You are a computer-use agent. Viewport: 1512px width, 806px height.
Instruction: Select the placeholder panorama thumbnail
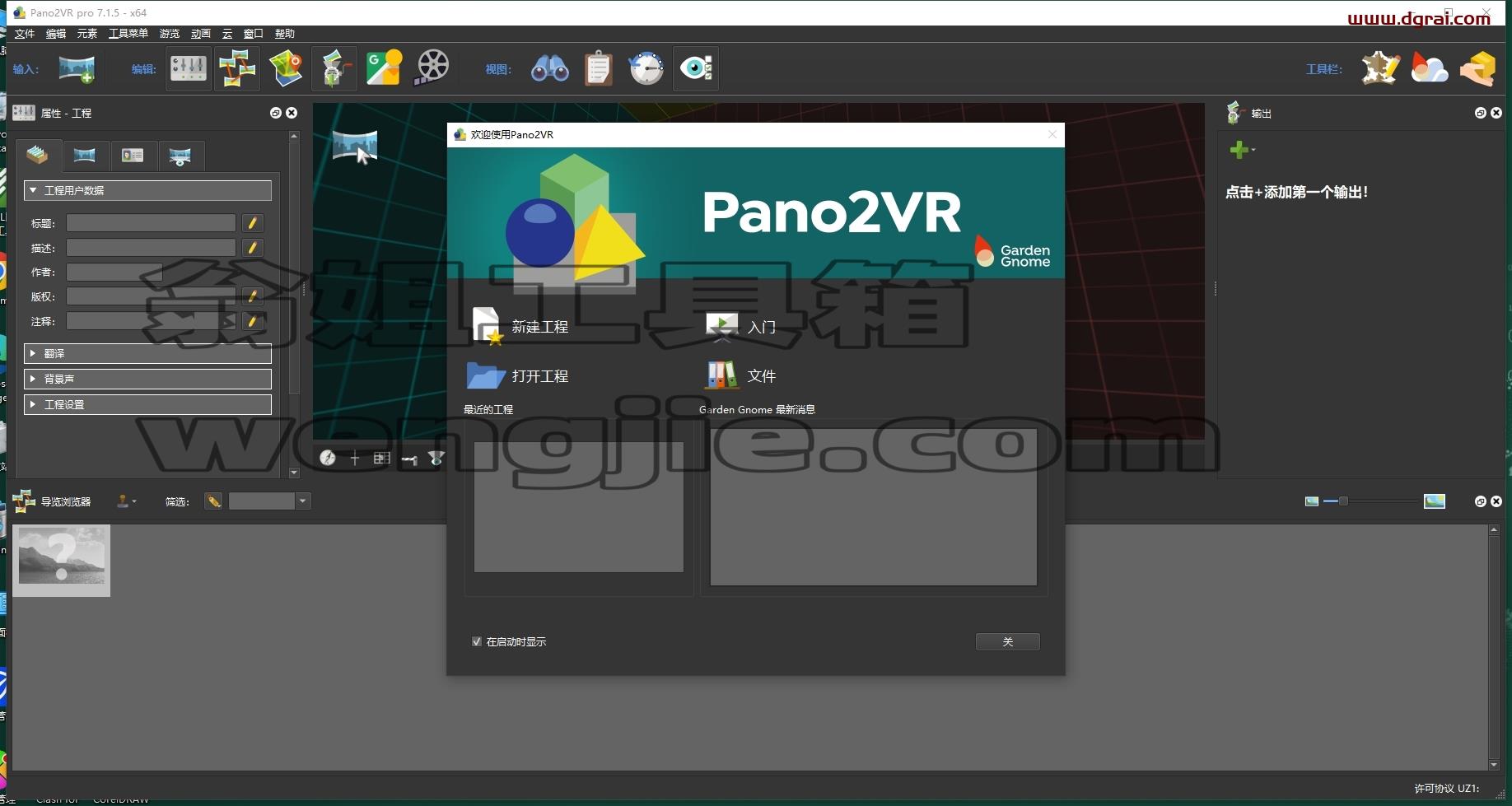(x=61, y=561)
